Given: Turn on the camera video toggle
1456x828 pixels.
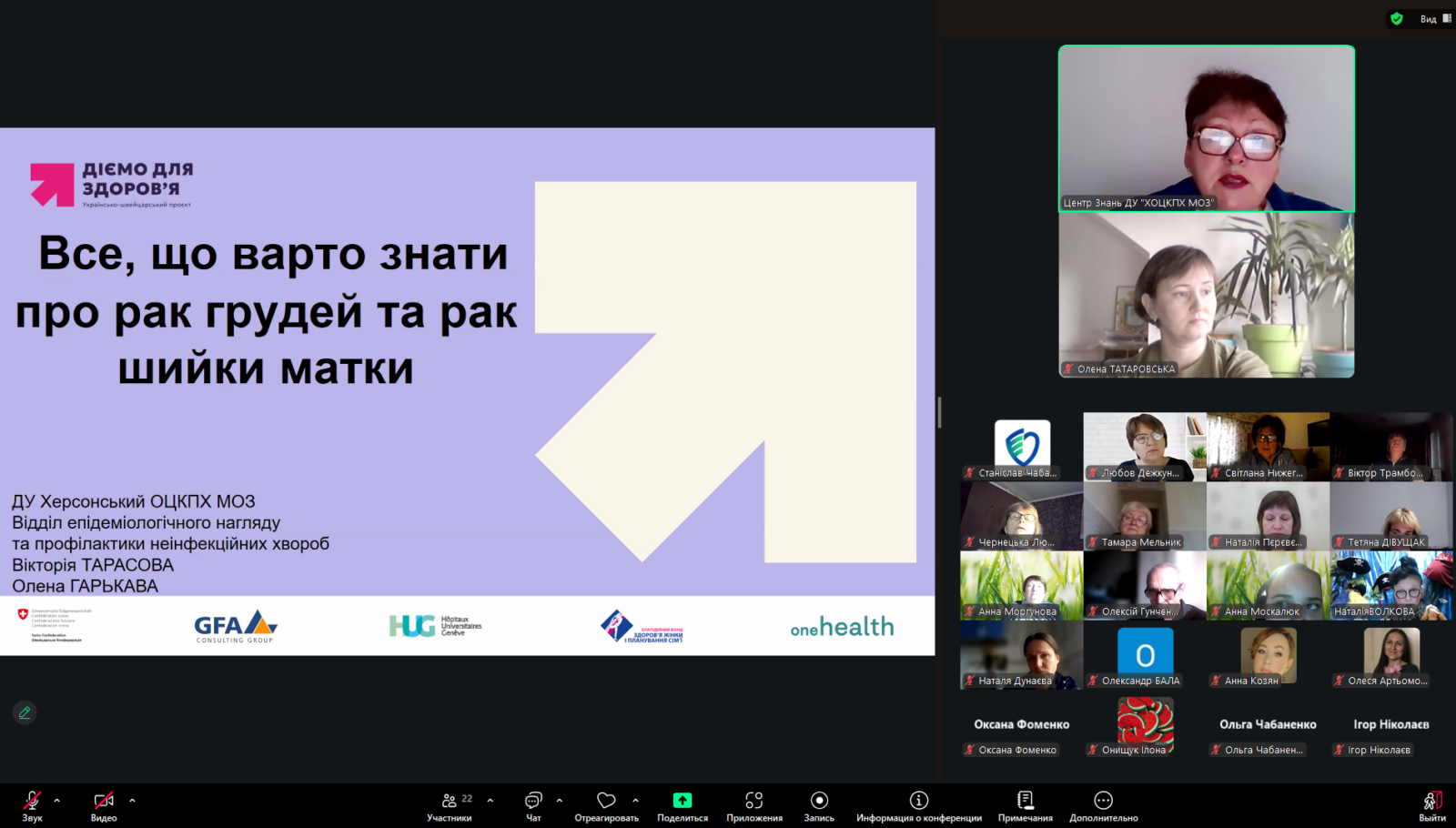Looking at the screenshot, I should (104, 801).
